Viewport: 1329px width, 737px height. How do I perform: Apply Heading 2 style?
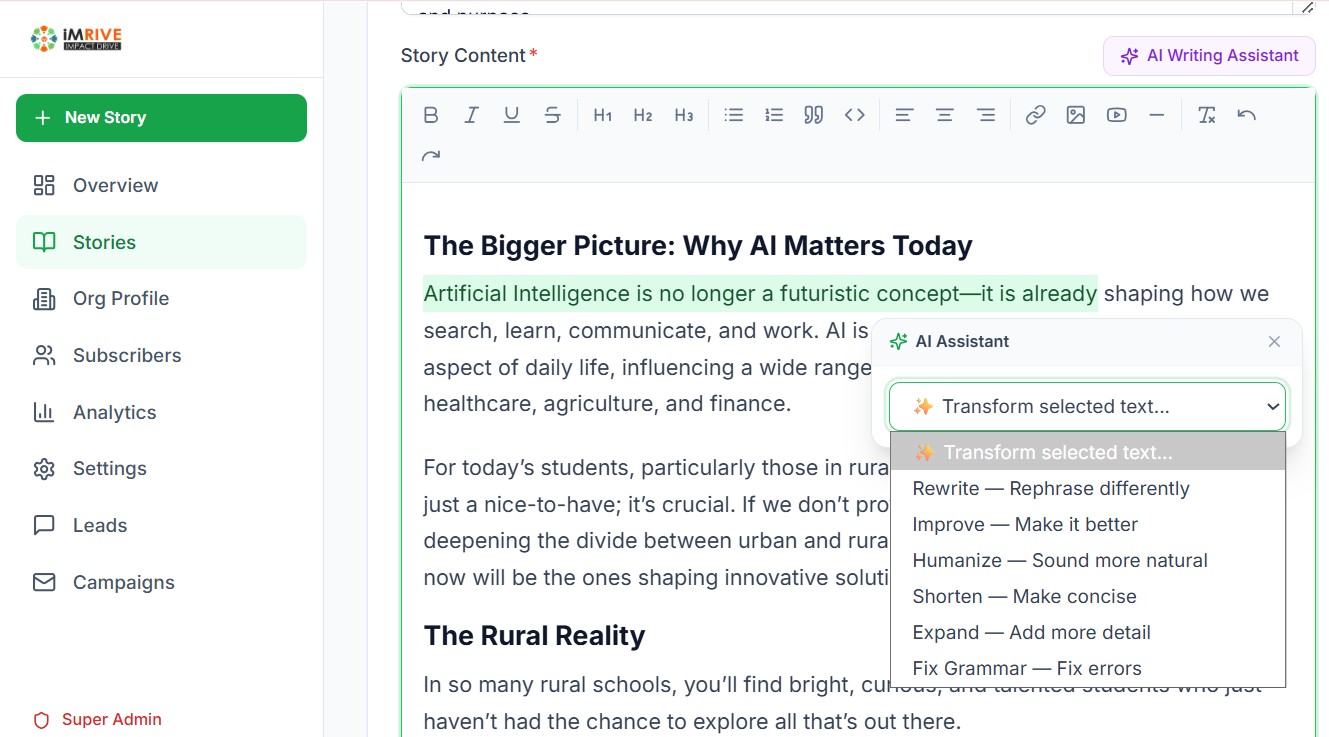[x=643, y=115]
